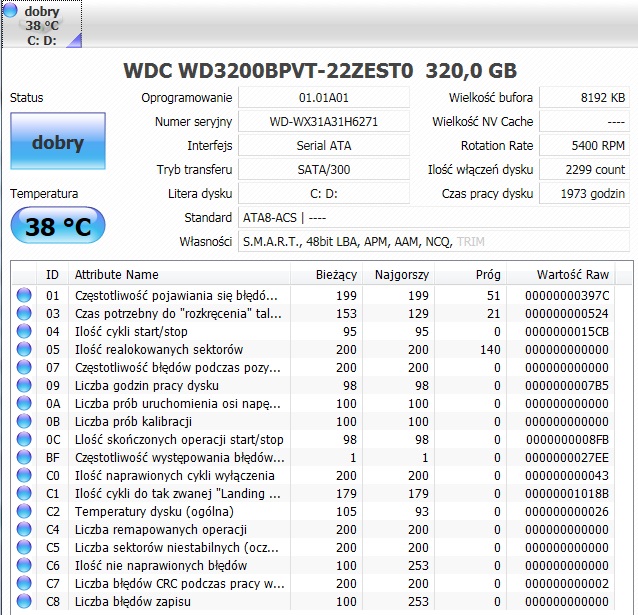The image size is (638, 615).
Task: Select the dobry 38 °C C: D: disk tab
Action: click(42, 24)
